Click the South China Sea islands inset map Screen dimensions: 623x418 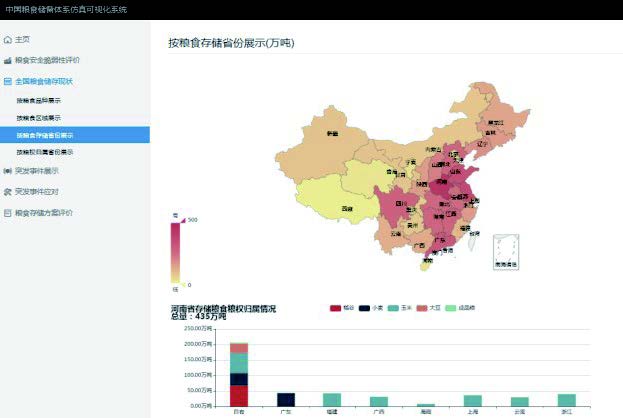click(506, 250)
